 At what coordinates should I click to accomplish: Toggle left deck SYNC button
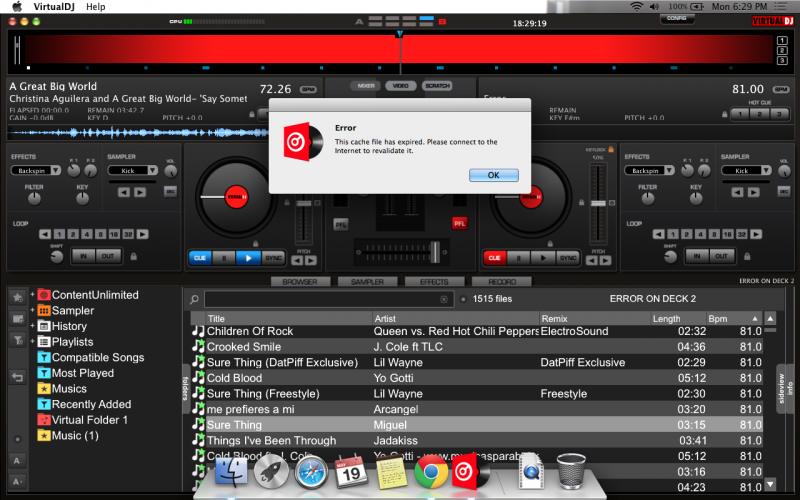click(273, 258)
